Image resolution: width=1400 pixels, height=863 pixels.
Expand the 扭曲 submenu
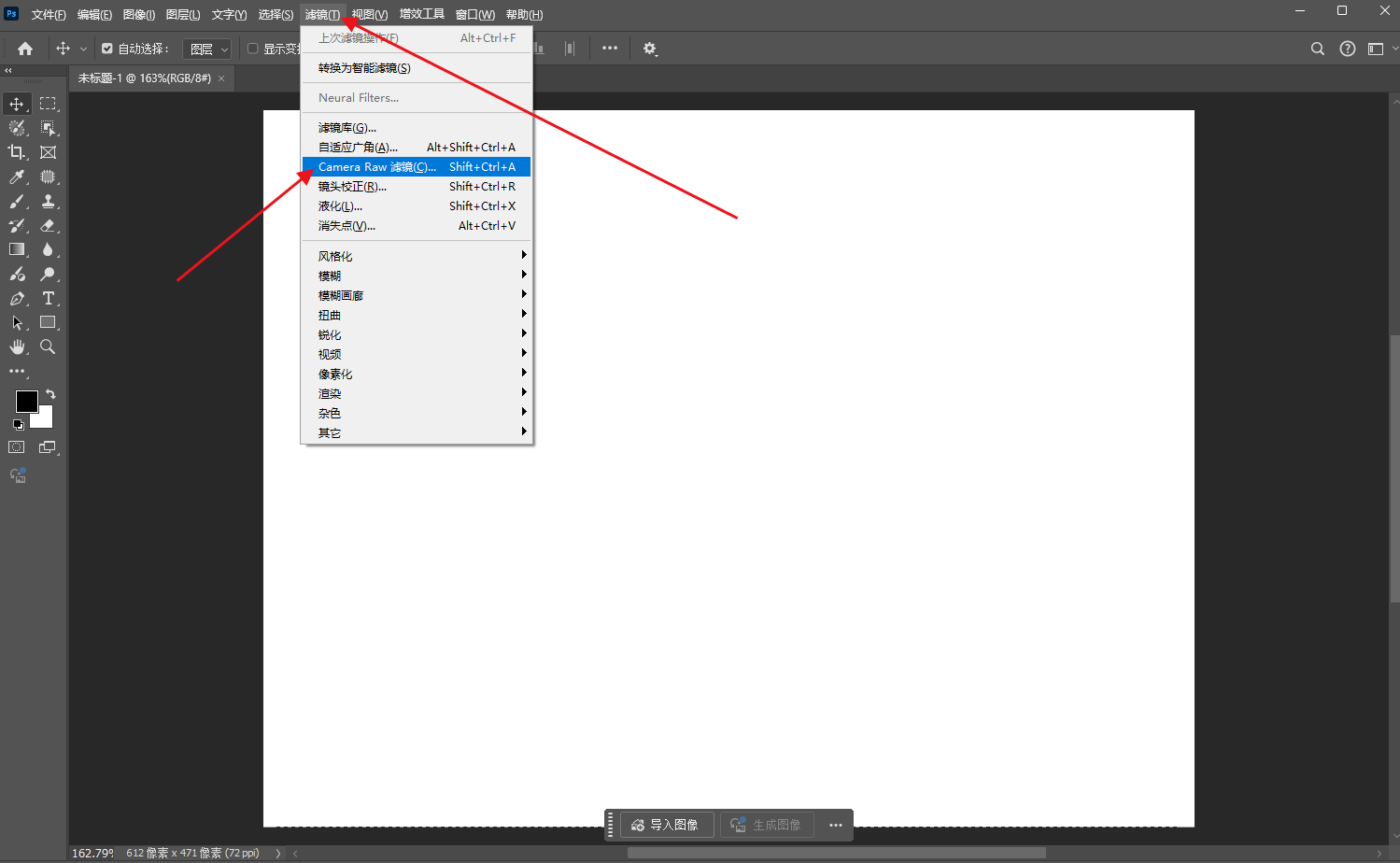(x=417, y=315)
